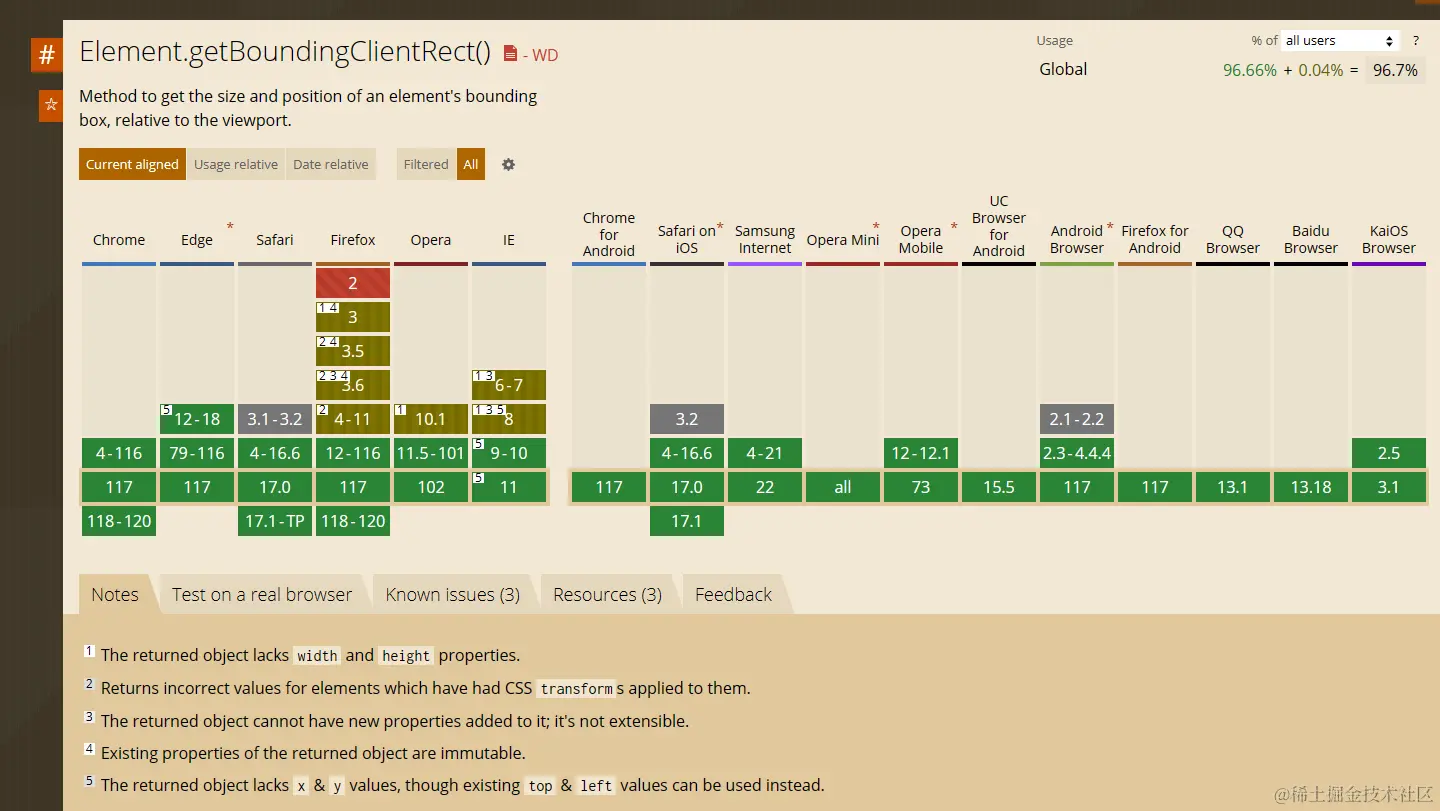Click the Android Browser header
The height and width of the screenshot is (811, 1440).
point(1077,240)
